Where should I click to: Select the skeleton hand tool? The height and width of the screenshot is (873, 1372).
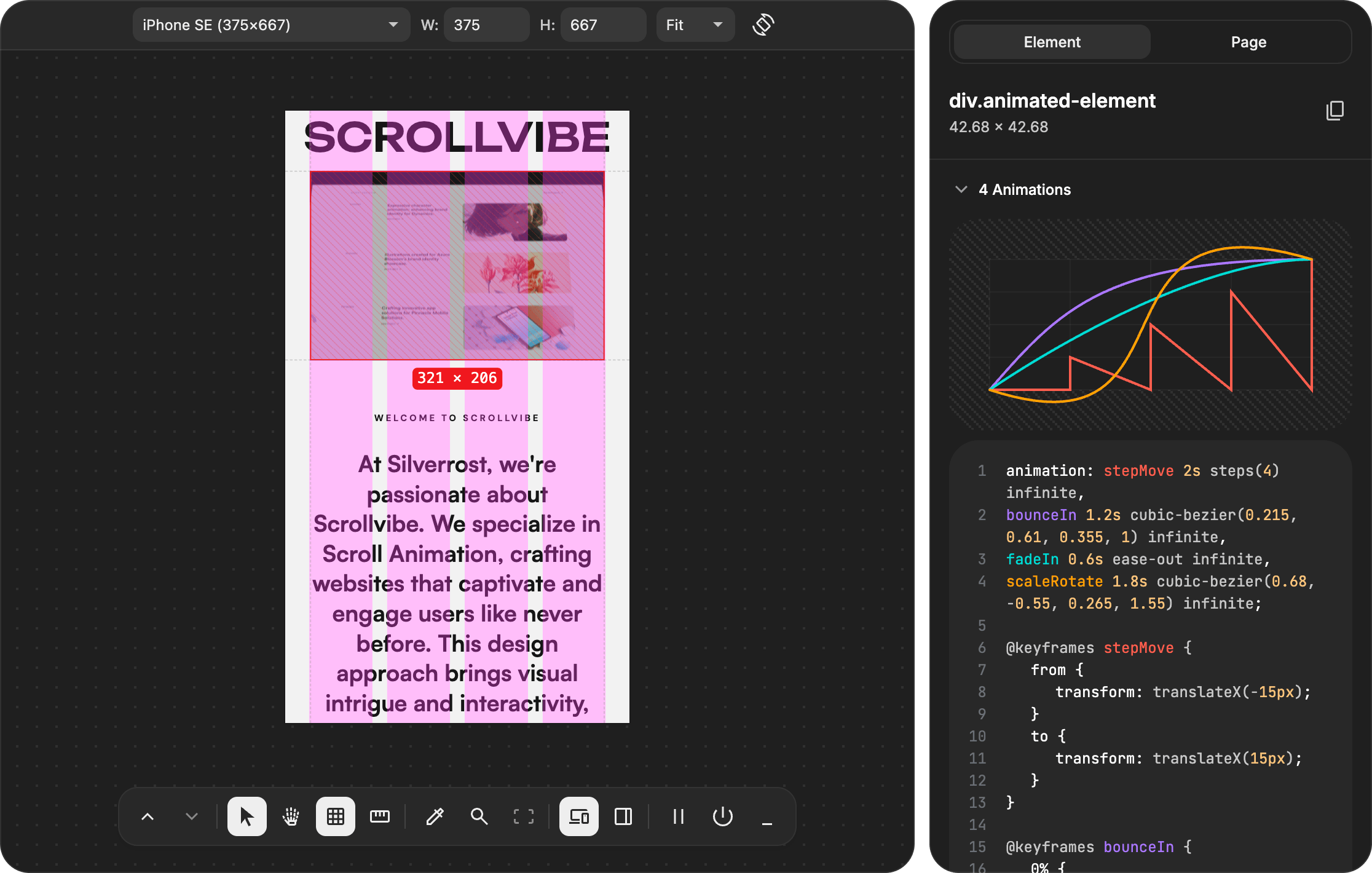click(291, 816)
